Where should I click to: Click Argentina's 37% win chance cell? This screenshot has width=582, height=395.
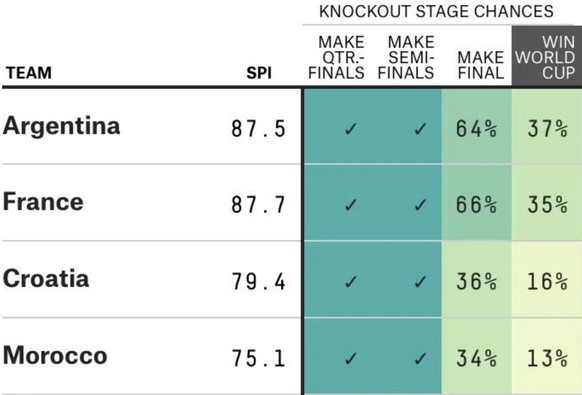(547, 127)
